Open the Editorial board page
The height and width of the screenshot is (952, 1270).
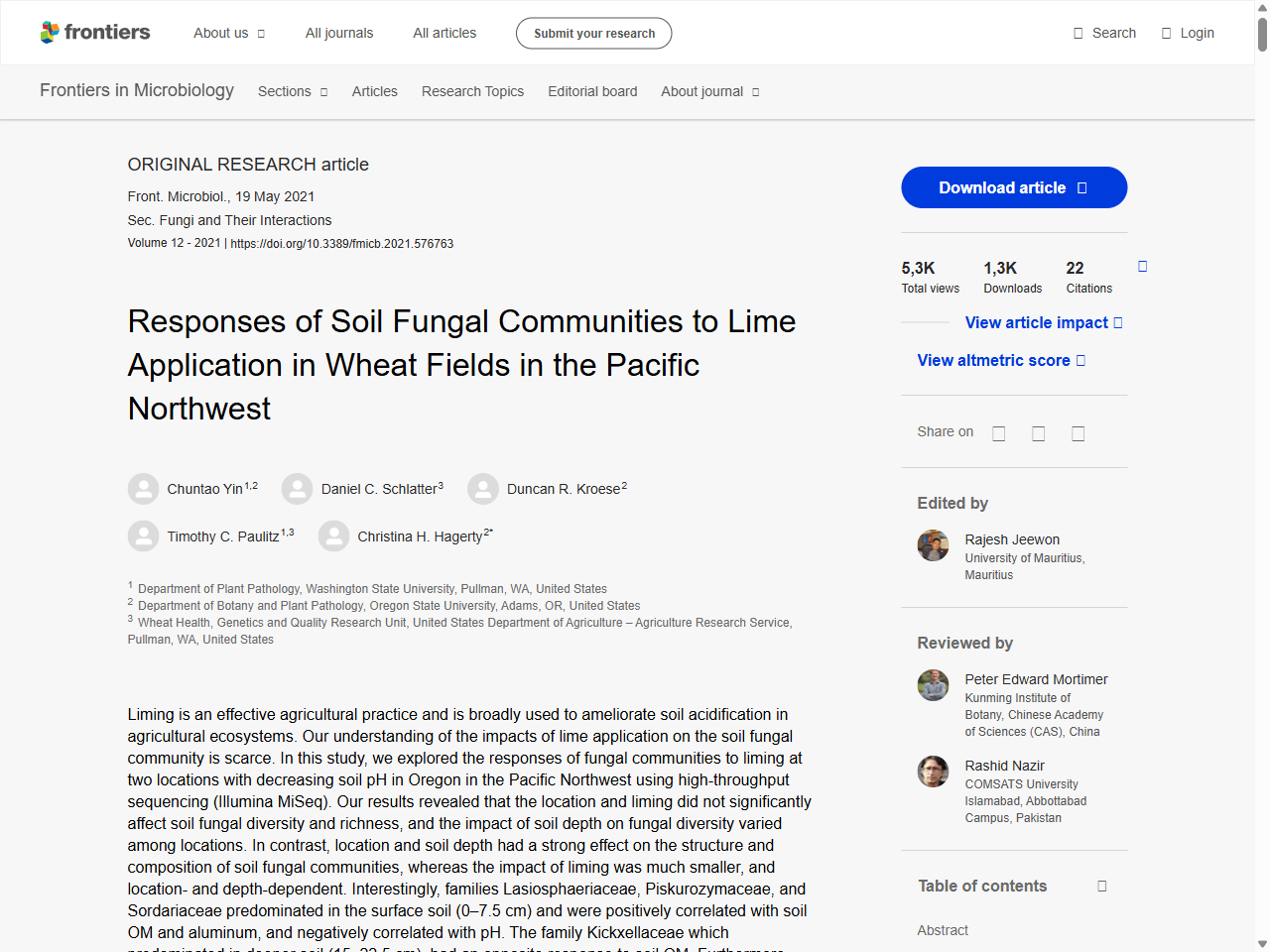tap(592, 91)
